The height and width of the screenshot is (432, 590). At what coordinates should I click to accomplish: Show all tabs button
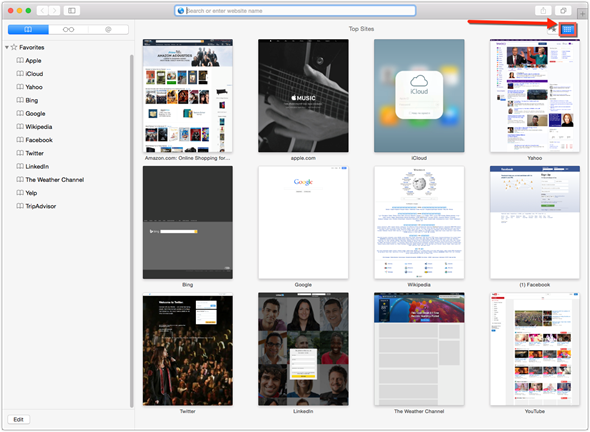563,11
